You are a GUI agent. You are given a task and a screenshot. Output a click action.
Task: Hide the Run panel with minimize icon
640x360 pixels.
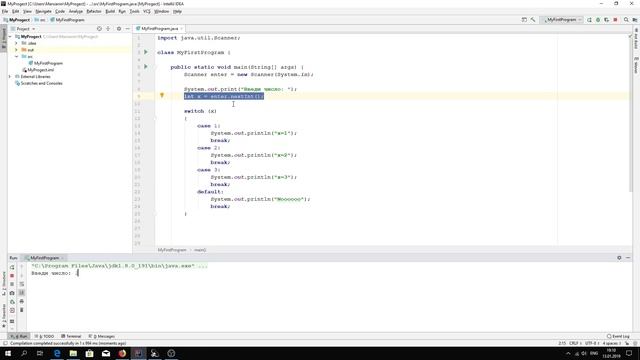[628, 258]
